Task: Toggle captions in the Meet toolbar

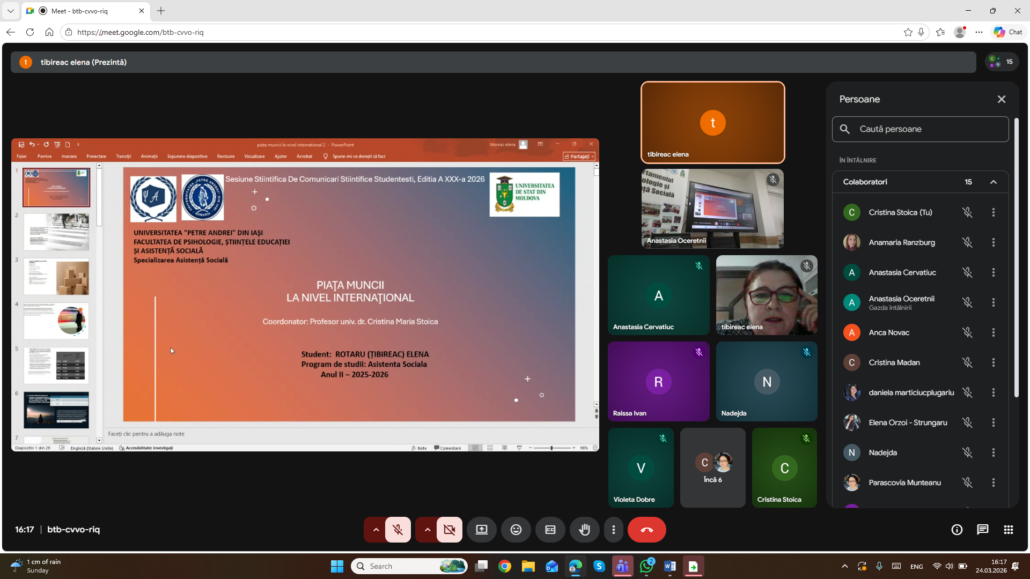Action: coord(550,530)
